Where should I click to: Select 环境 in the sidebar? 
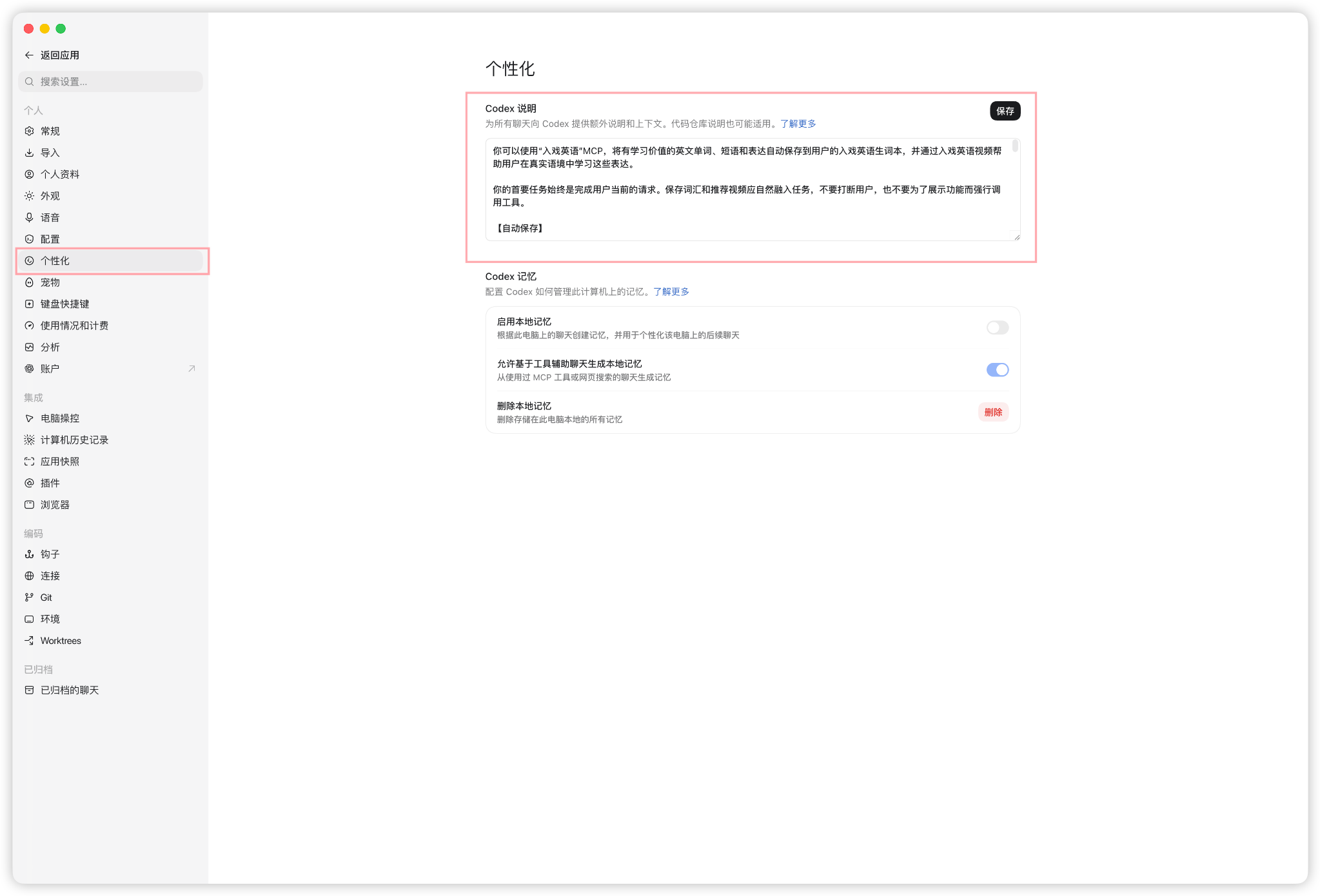[x=110, y=619]
